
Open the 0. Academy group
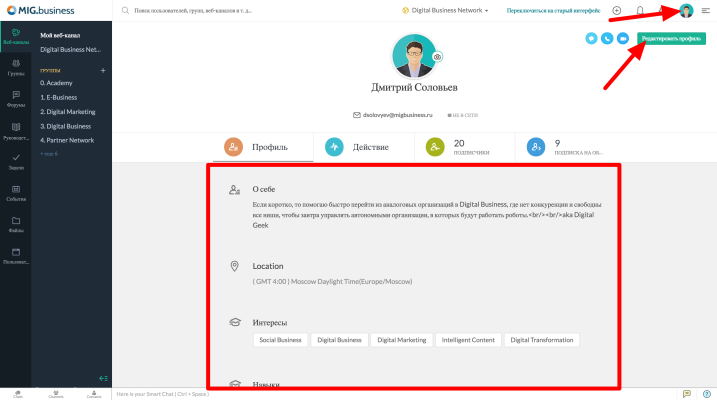[x=56, y=83]
